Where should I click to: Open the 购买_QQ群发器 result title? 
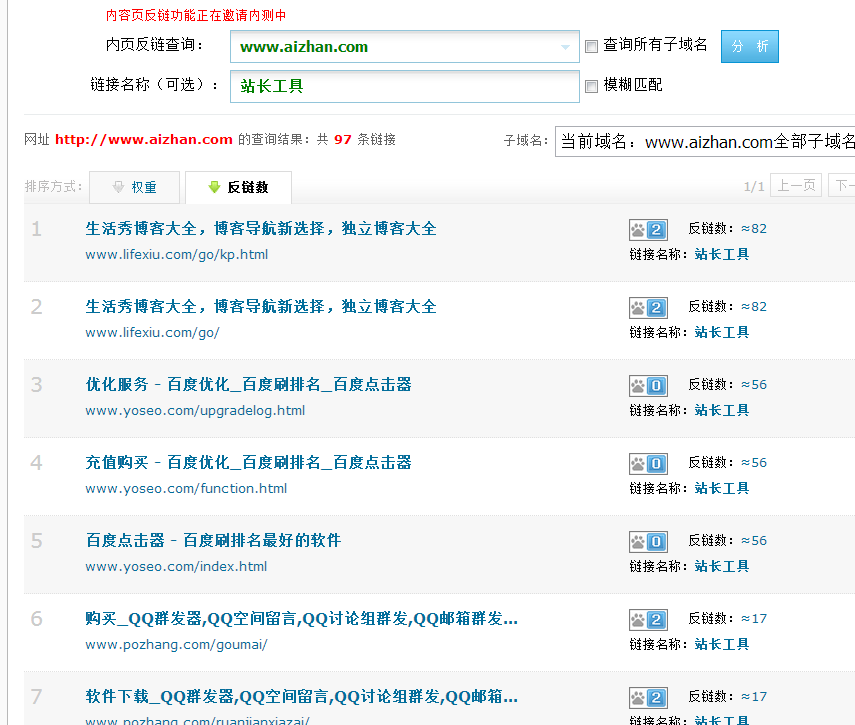(302, 618)
